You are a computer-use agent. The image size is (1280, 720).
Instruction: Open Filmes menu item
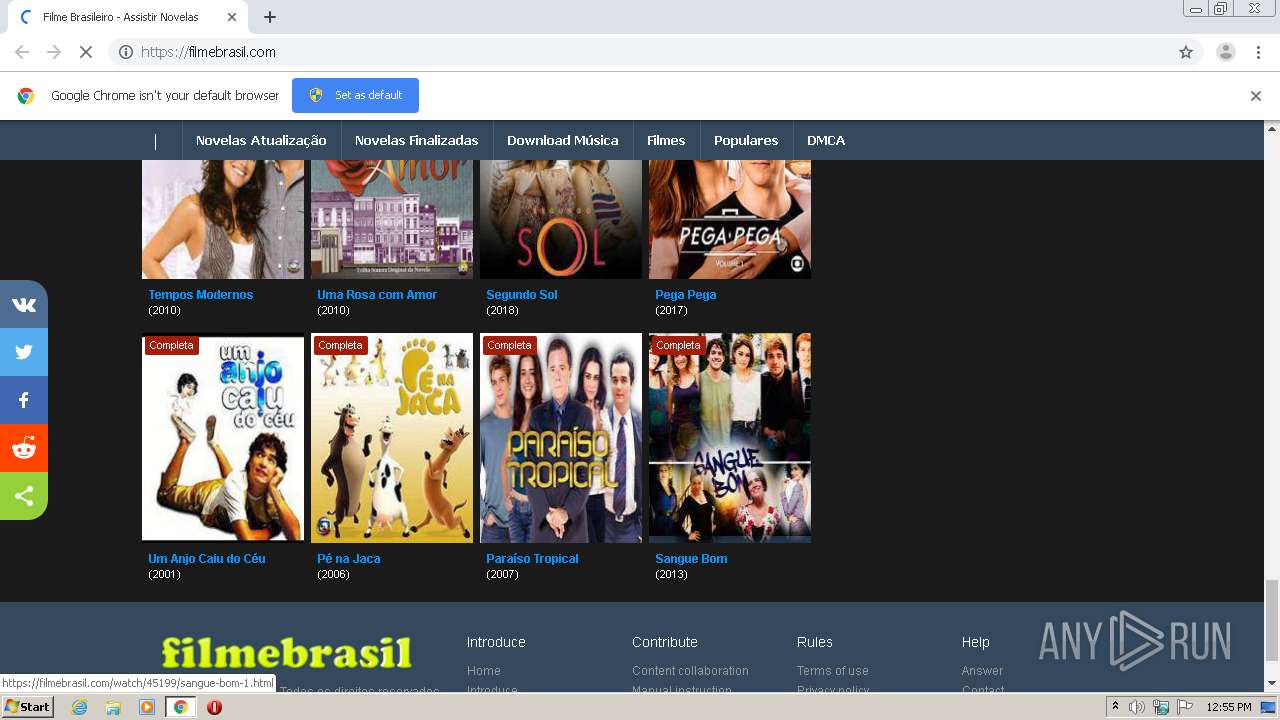(x=666, y=140)
